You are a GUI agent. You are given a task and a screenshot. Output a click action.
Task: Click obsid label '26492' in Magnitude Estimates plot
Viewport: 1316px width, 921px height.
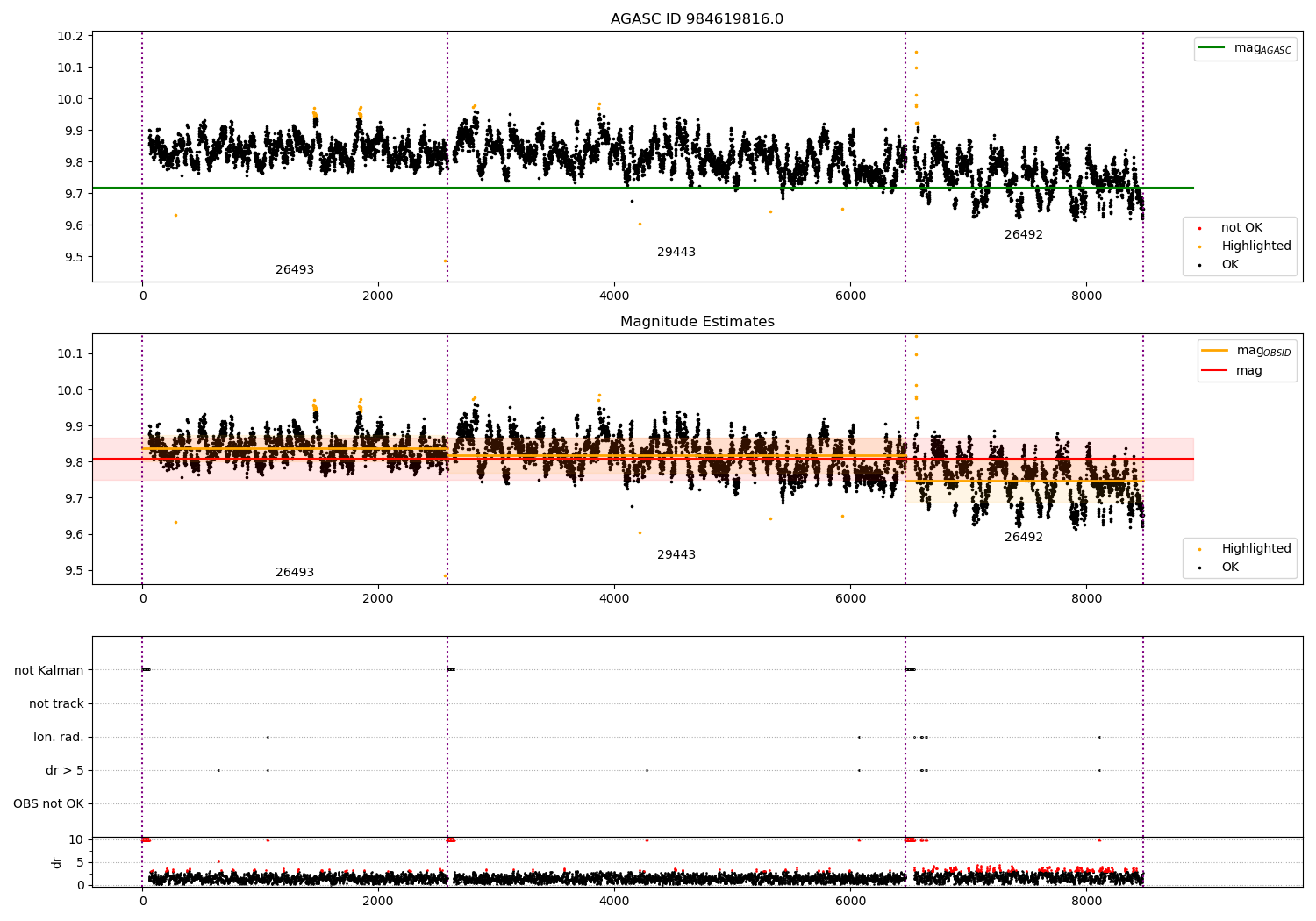pos(1024,538)
